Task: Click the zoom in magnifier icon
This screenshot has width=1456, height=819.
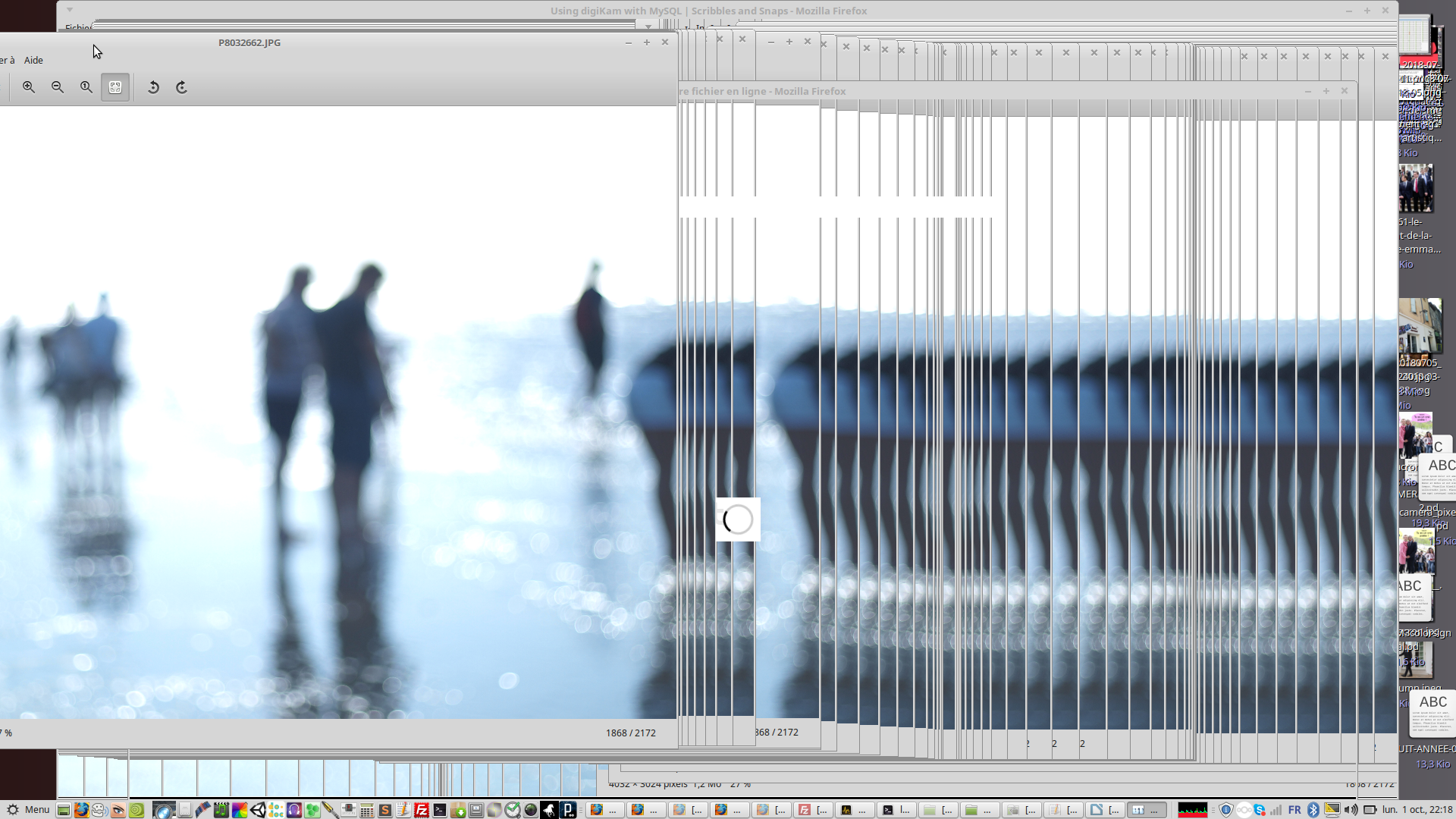Action: (29, 87)
